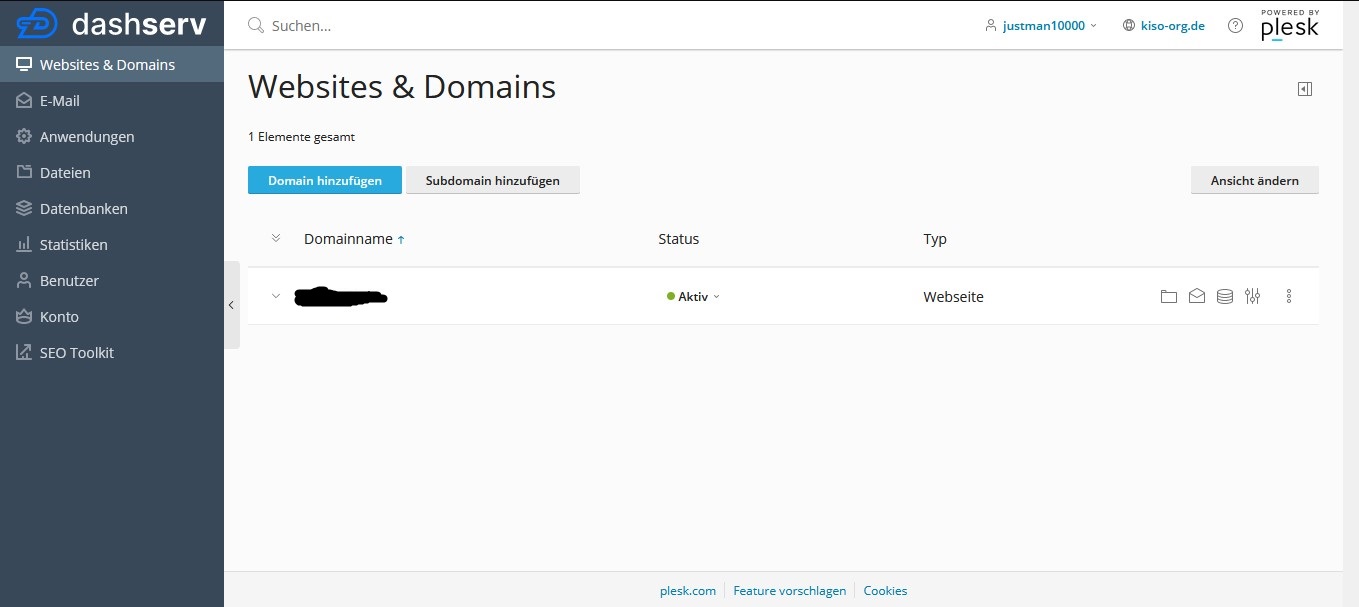Open the SEO Toolkit sidebar item
1359x607 pixels.
tap(76, 353)
